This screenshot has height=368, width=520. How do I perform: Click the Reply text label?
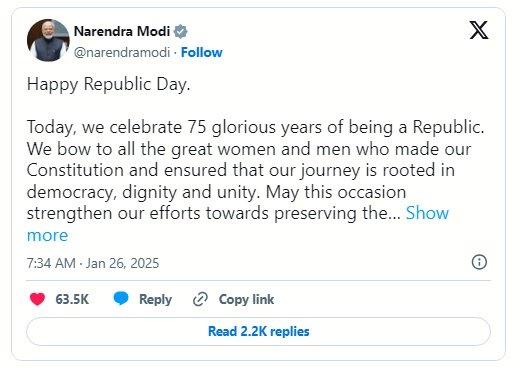pos(155,300)
